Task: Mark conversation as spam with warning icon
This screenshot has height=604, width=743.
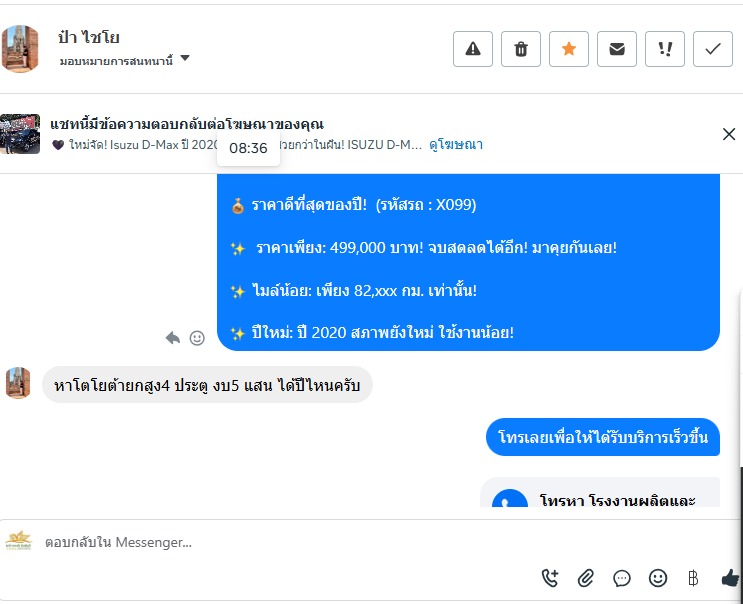Action: 473,49
